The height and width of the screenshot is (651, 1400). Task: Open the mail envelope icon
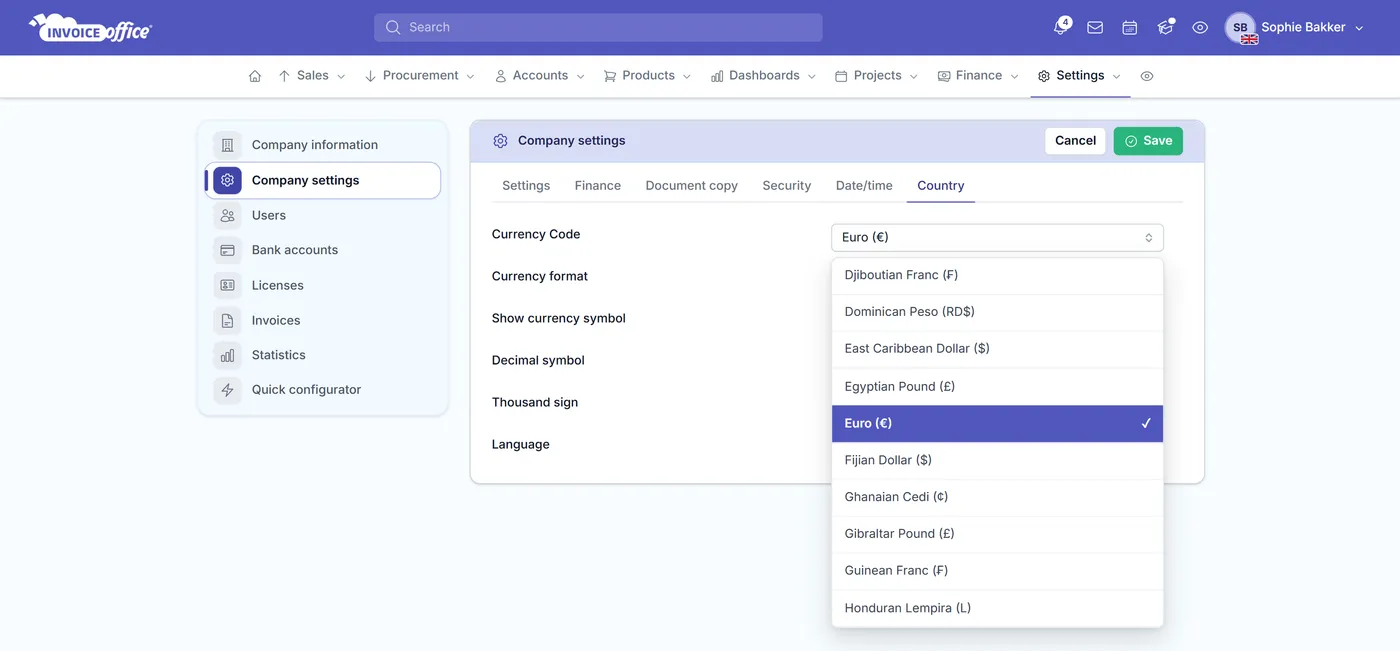click(1095, 28)
